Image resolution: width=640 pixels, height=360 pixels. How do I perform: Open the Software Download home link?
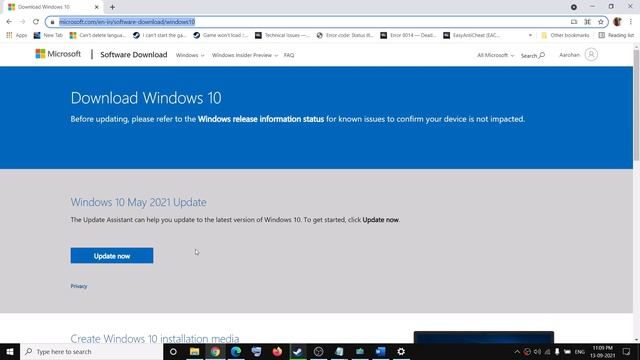pos(133,55)
